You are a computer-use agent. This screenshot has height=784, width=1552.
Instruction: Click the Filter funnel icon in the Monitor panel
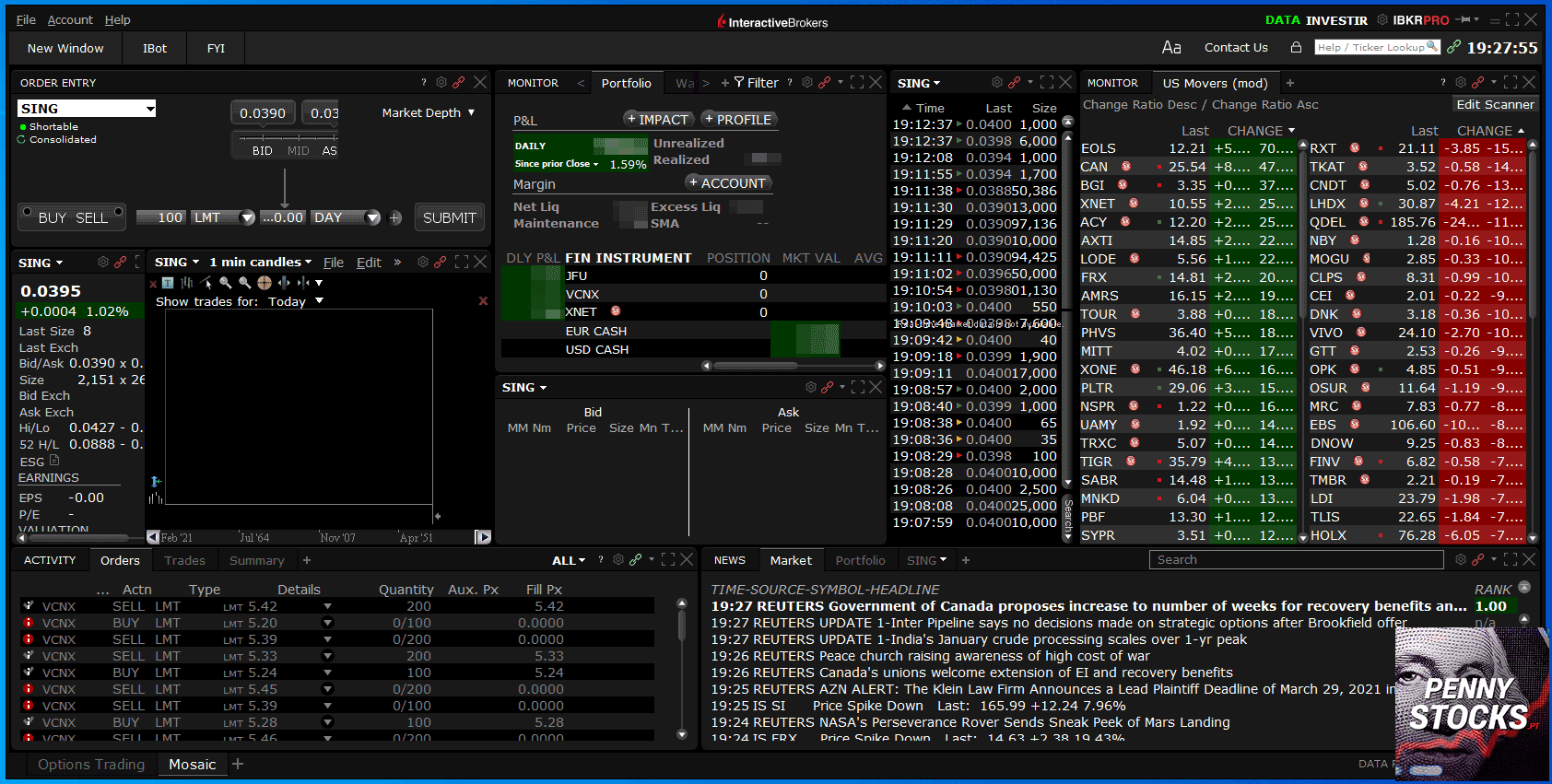click(738, 82)
